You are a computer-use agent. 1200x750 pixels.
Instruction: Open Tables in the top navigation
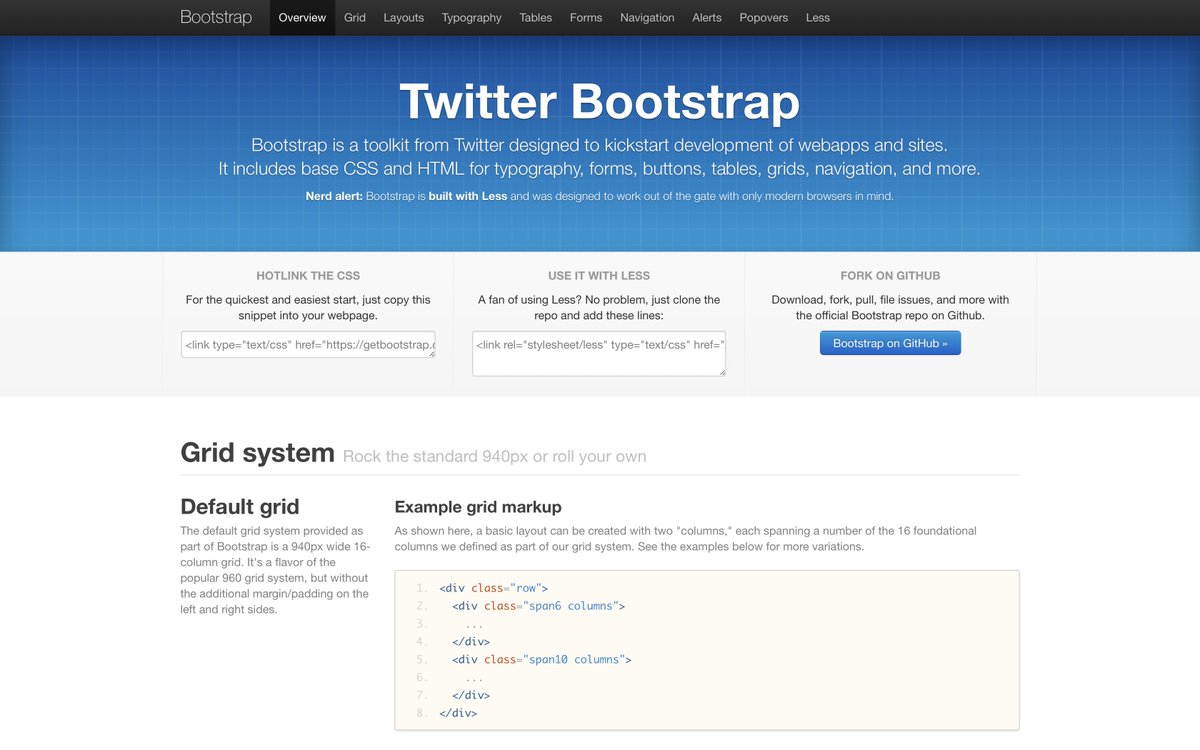pyautogui.click(x=536, y=17)
